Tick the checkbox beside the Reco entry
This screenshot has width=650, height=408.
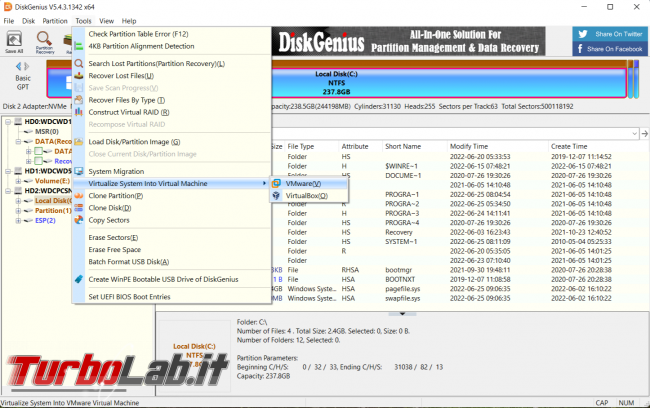click(x=39, y=161)
